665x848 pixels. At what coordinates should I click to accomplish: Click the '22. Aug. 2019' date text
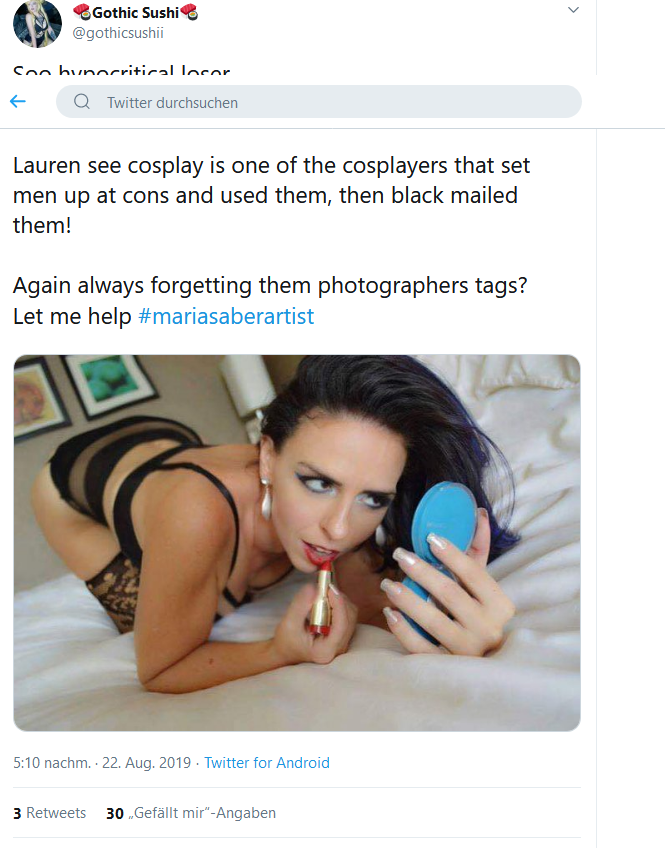(147, 763)
